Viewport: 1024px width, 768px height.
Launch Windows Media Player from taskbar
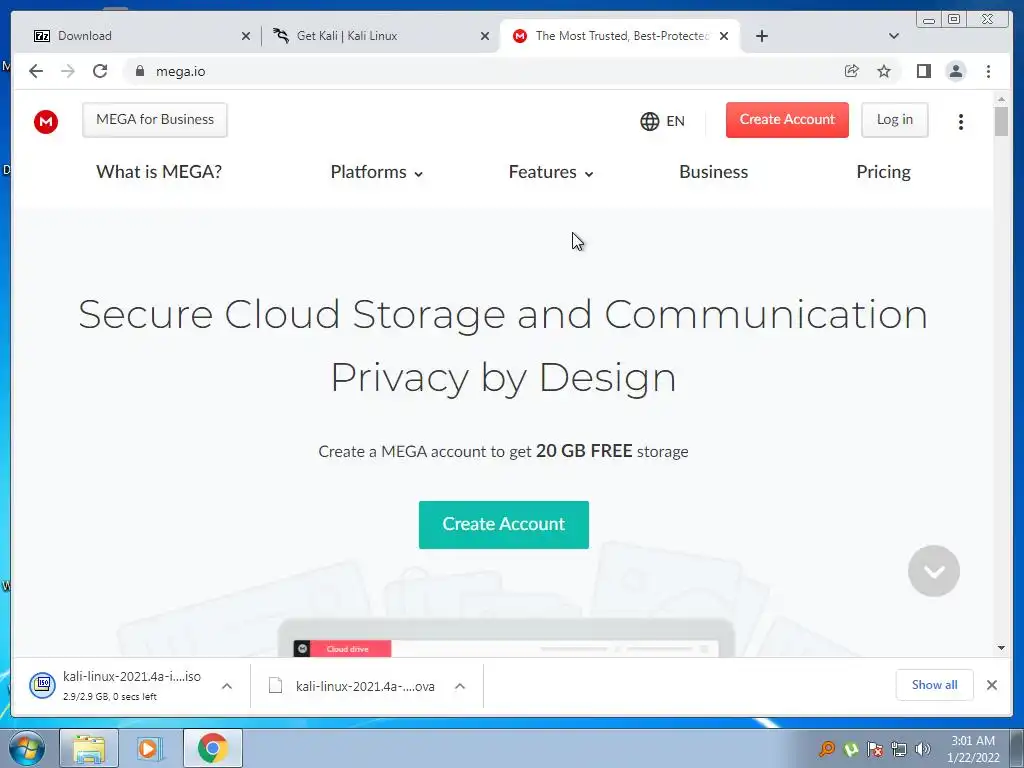click(x=150, y=748)
